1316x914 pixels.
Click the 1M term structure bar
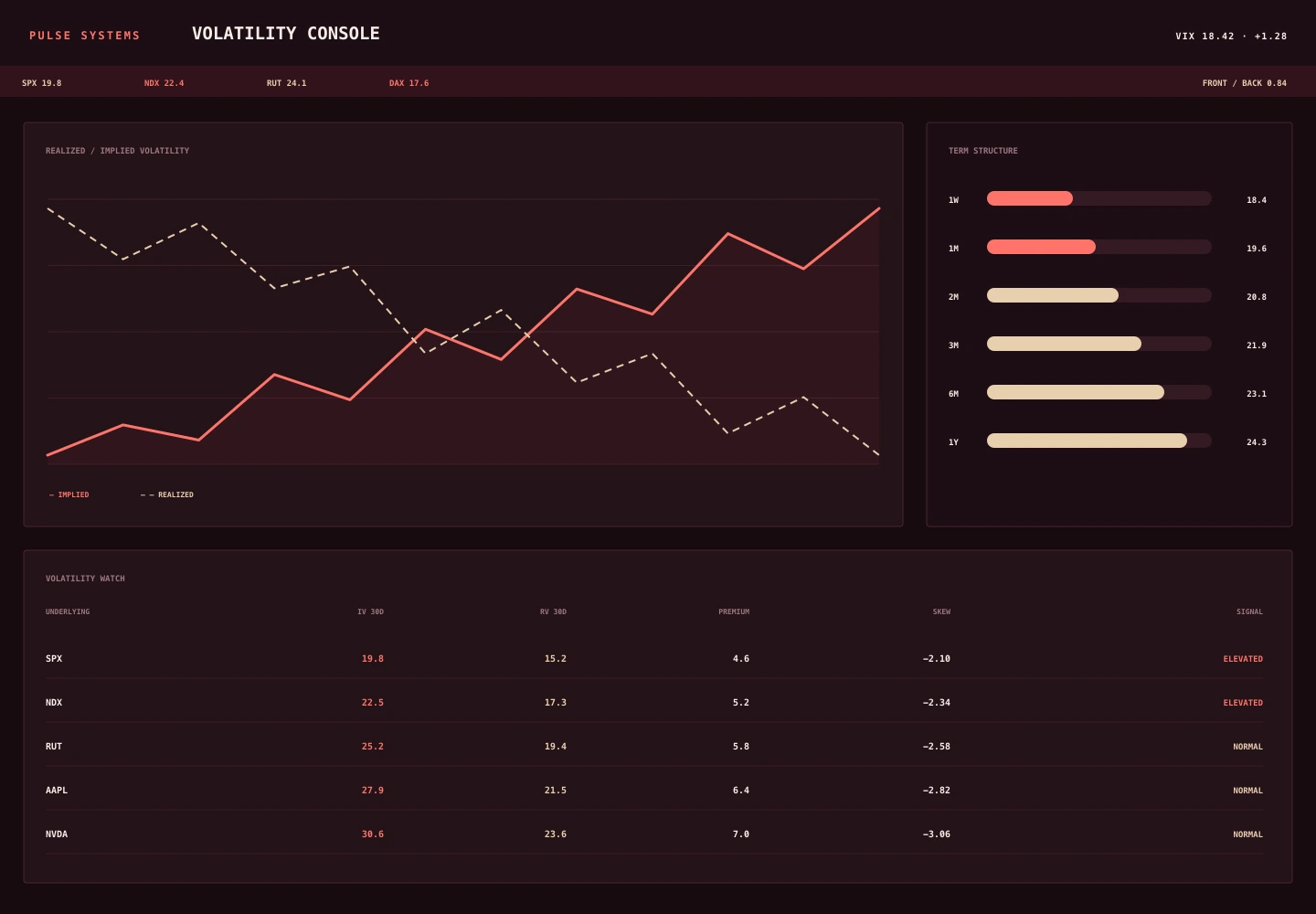[x=1099, y=247]
